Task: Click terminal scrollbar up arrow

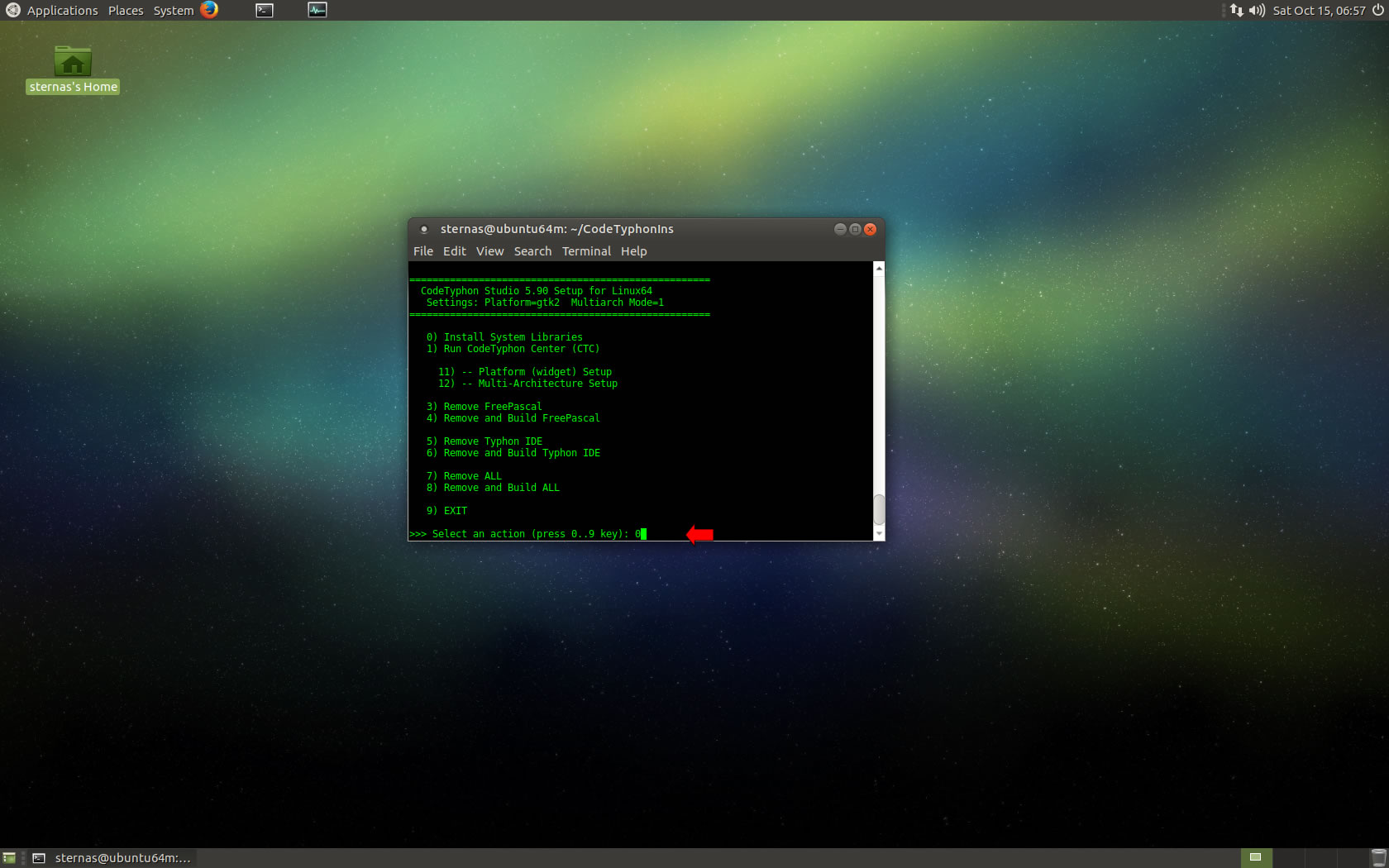Action: tap(879, 268)
